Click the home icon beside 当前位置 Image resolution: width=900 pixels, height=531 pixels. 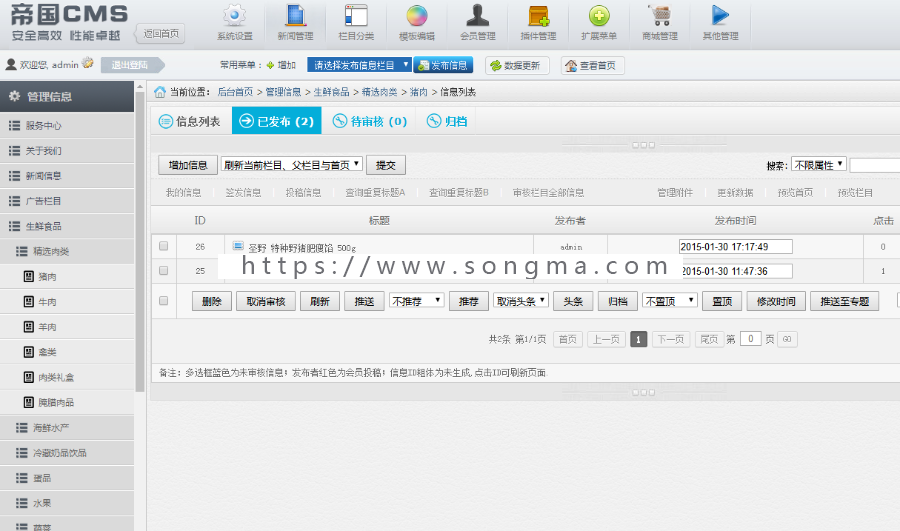tap(160, 92)
